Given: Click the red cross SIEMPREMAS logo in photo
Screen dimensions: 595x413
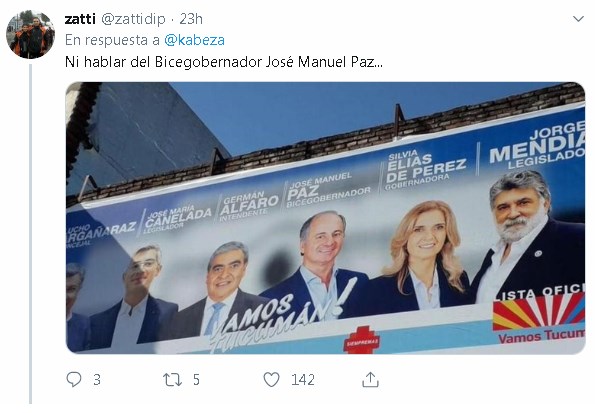Looking at the screenshot, I should pos(362,340).
